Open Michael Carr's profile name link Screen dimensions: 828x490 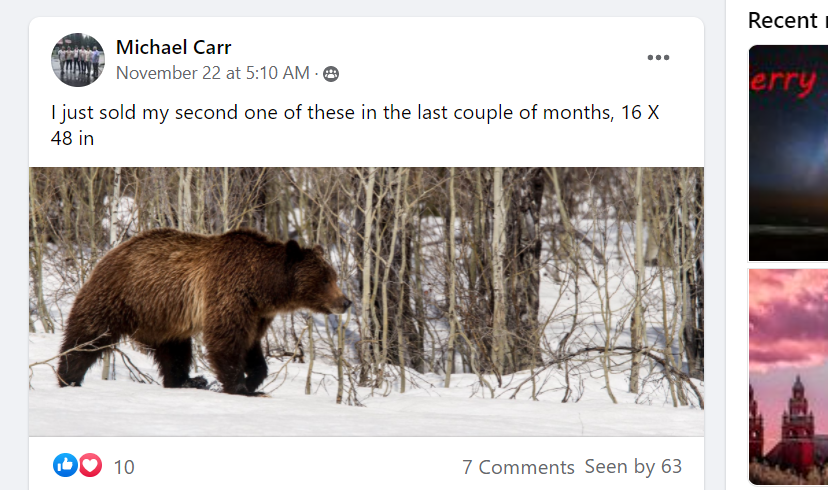click(x=174, y=47)
